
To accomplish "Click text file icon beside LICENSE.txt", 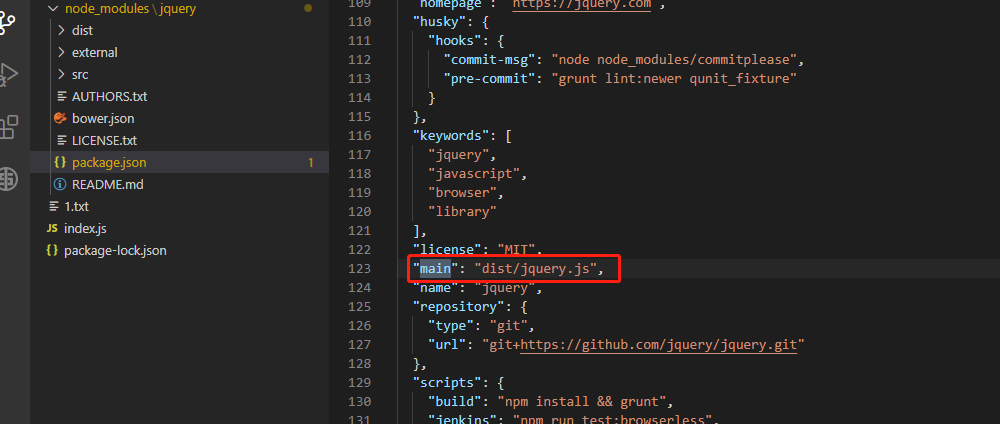I will [61, 140].
